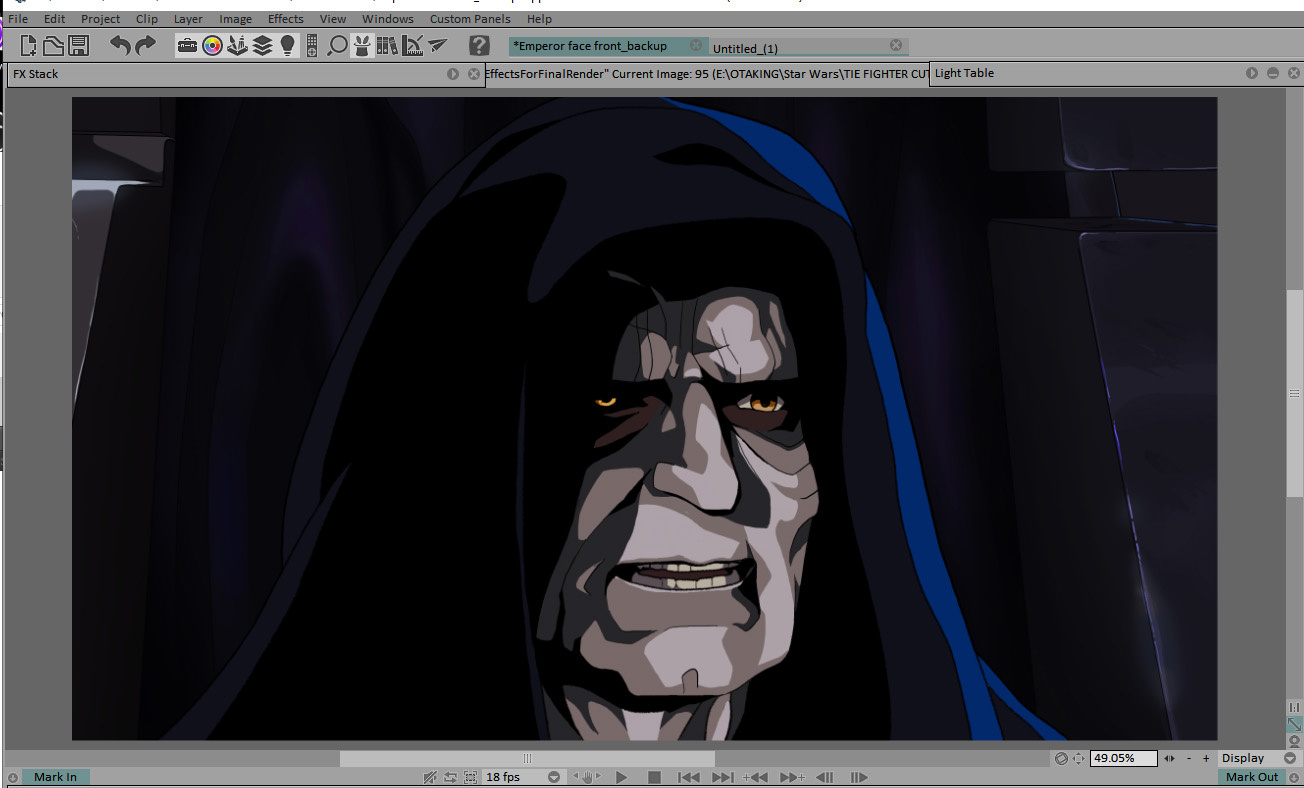Viewport: 1304px width, 788px height.
Task: Open the File menu
Action: [18, 19]
